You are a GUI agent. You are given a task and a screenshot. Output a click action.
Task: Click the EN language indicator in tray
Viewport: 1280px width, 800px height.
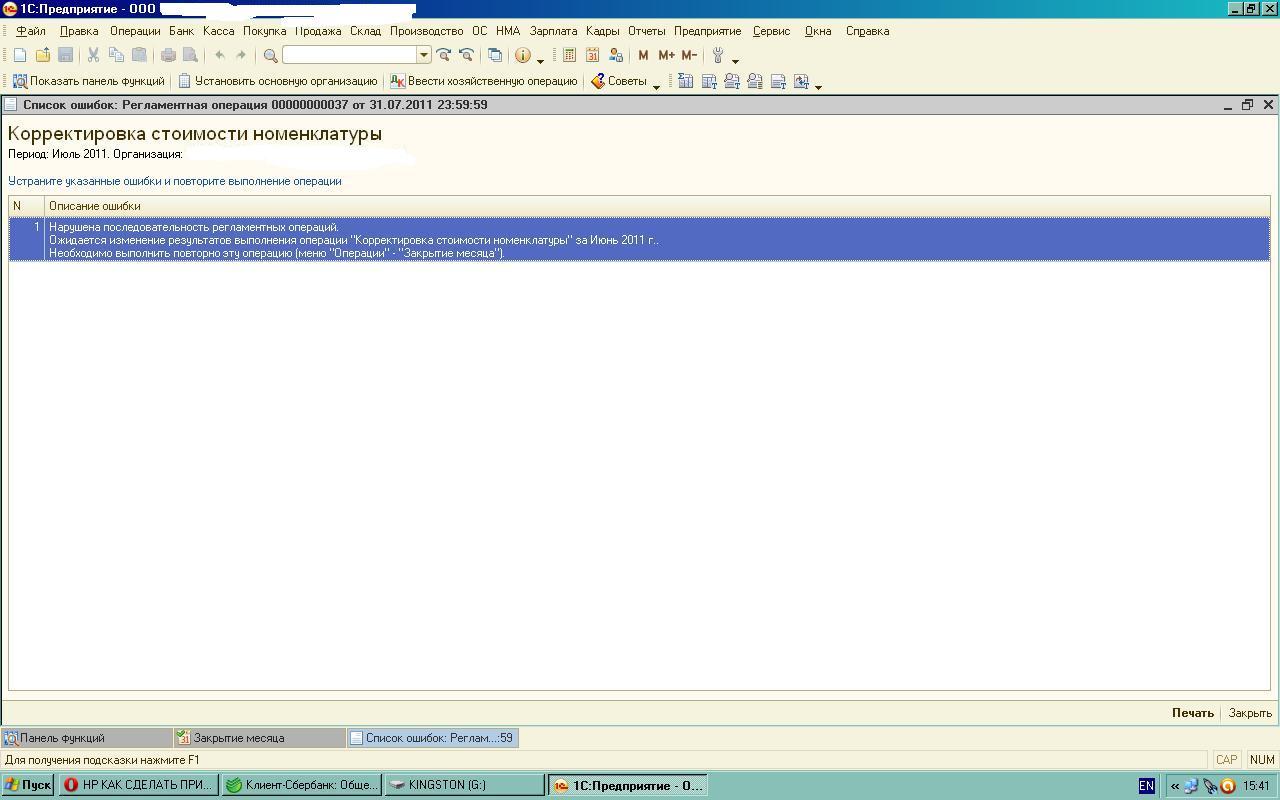[1146, 786]
